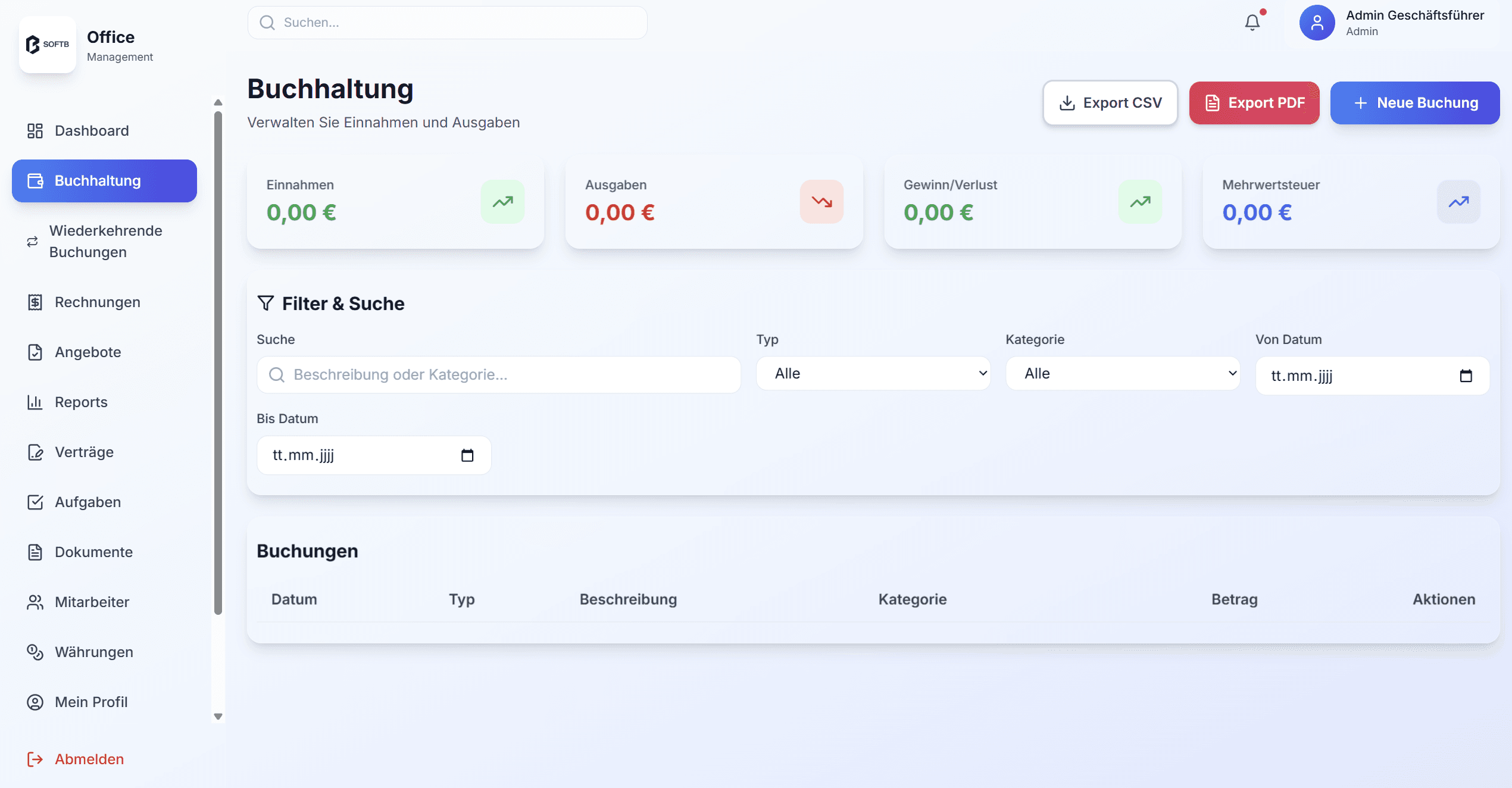Image resolution: width=1512 pixels, height=788 pixels.
Task: Click the Export CSV button
Action: point(1110,103)
